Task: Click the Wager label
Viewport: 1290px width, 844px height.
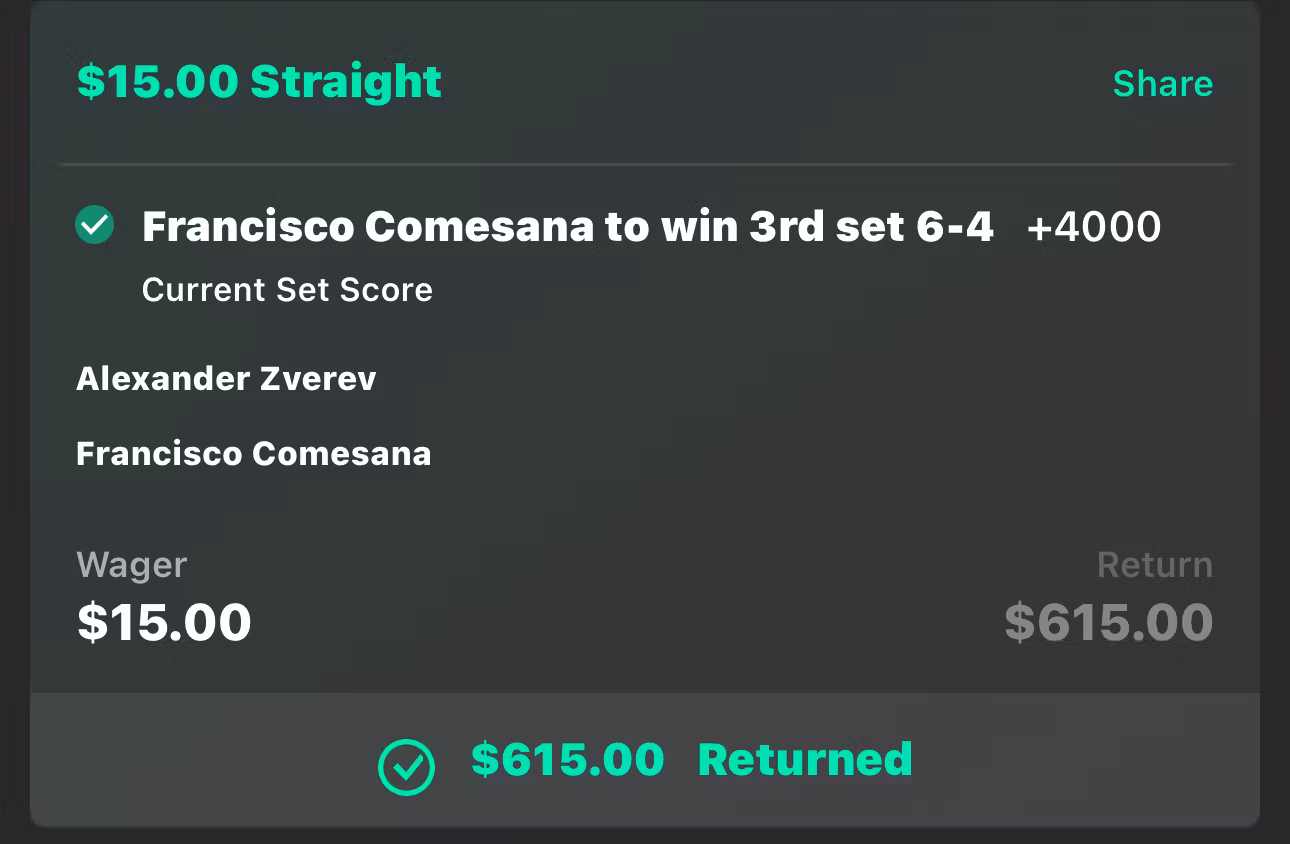Action: pos(131,565)
